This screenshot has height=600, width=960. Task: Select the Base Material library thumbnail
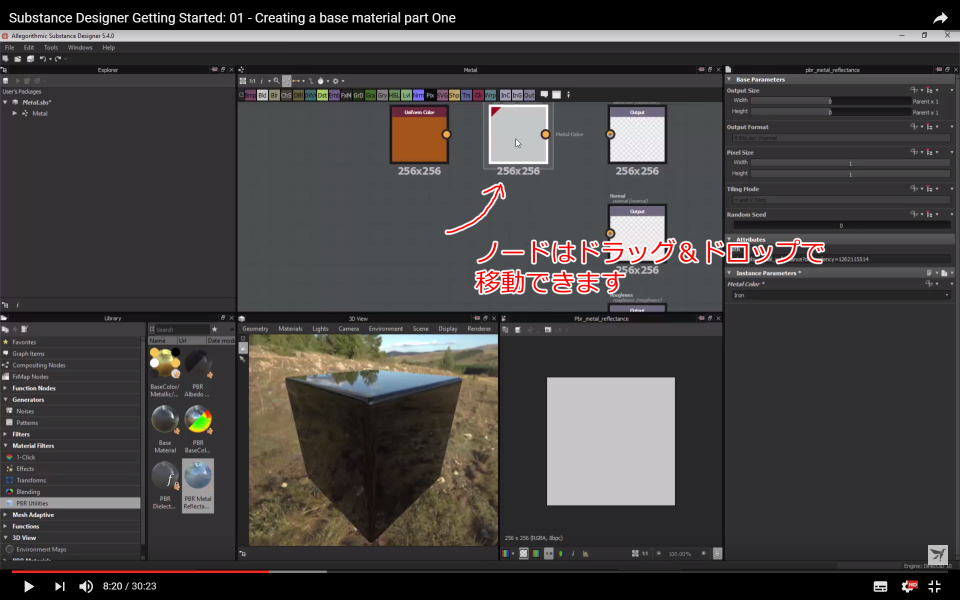[x=165, y=429]
